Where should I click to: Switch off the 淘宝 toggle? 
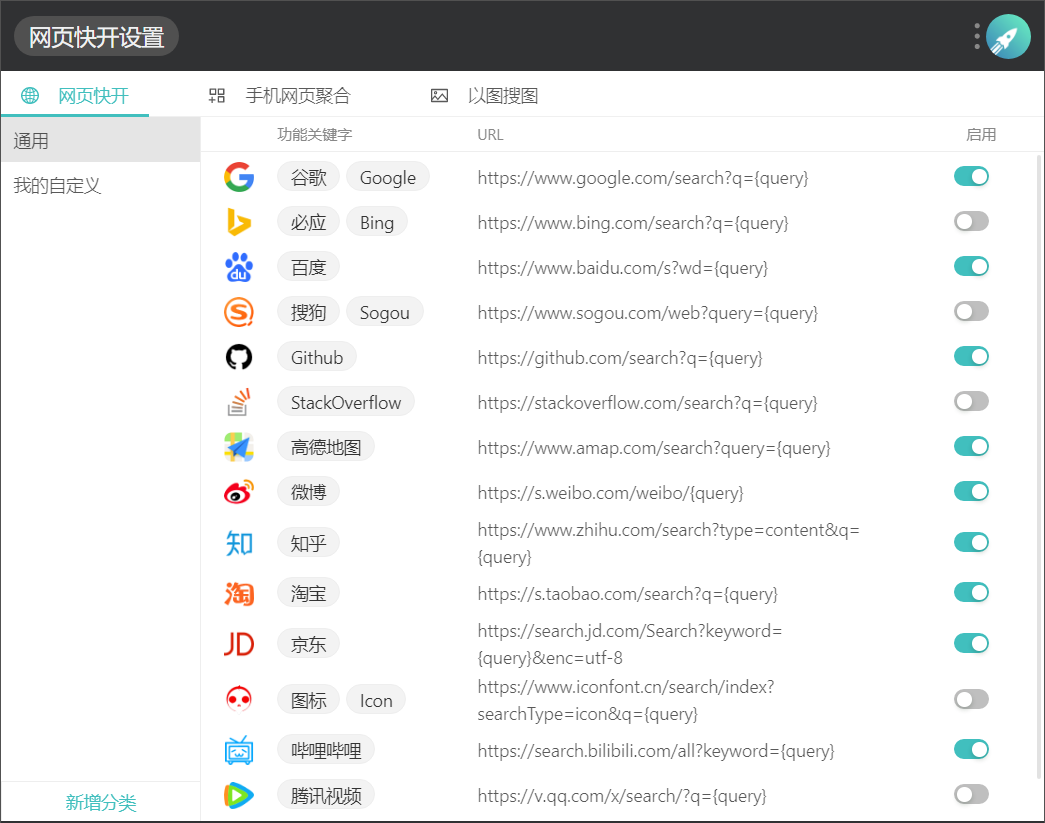(x=971, y=592)
